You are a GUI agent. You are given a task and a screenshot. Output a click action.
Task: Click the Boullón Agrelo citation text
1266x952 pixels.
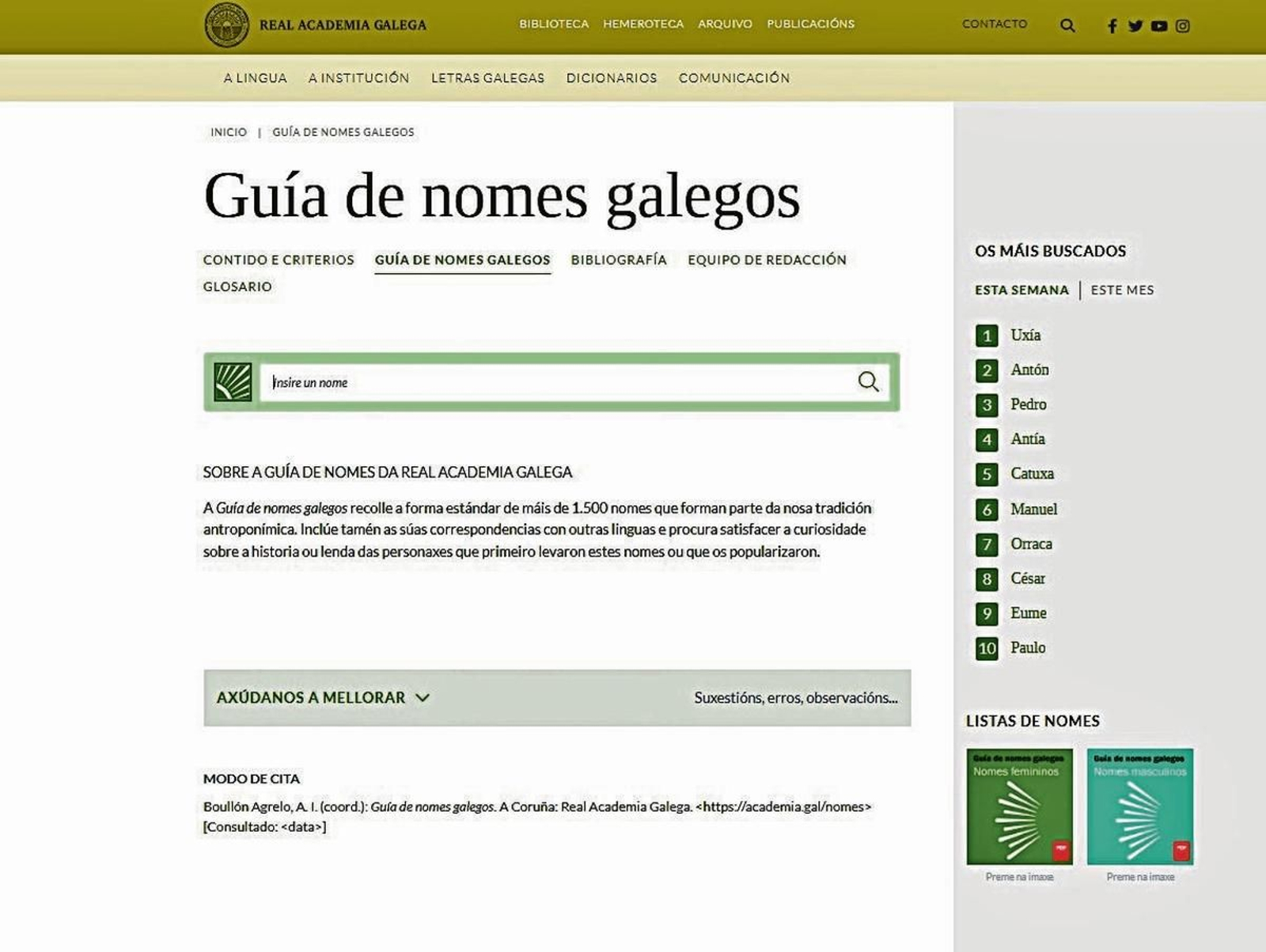(537, 817)
